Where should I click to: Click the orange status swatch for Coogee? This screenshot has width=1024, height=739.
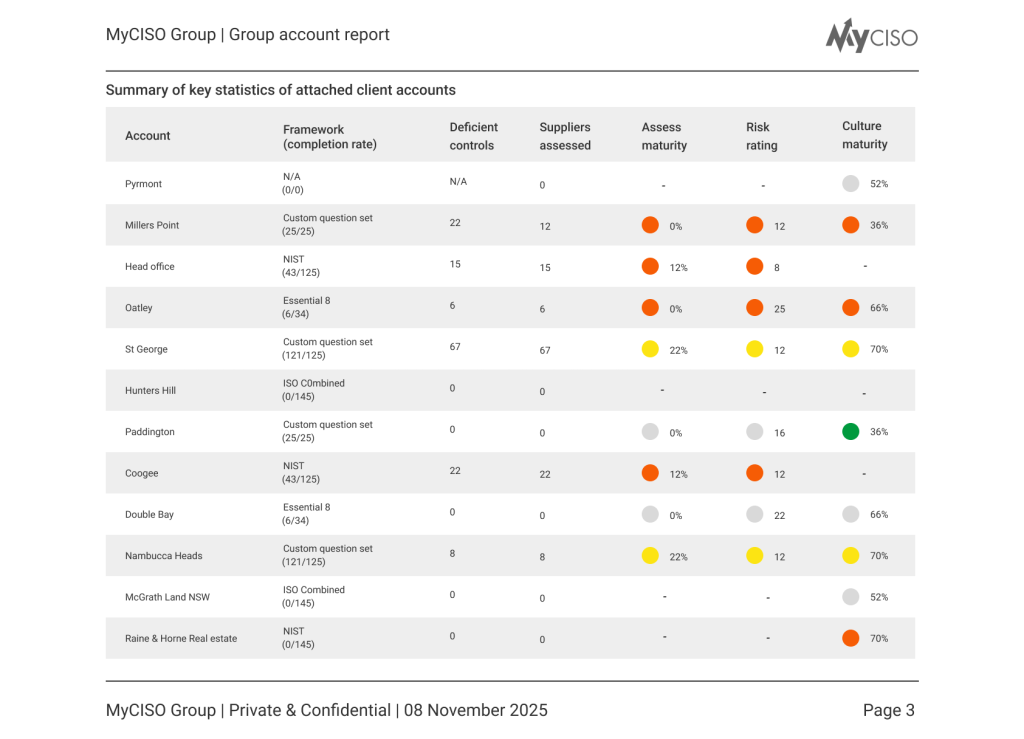(650, 473)
